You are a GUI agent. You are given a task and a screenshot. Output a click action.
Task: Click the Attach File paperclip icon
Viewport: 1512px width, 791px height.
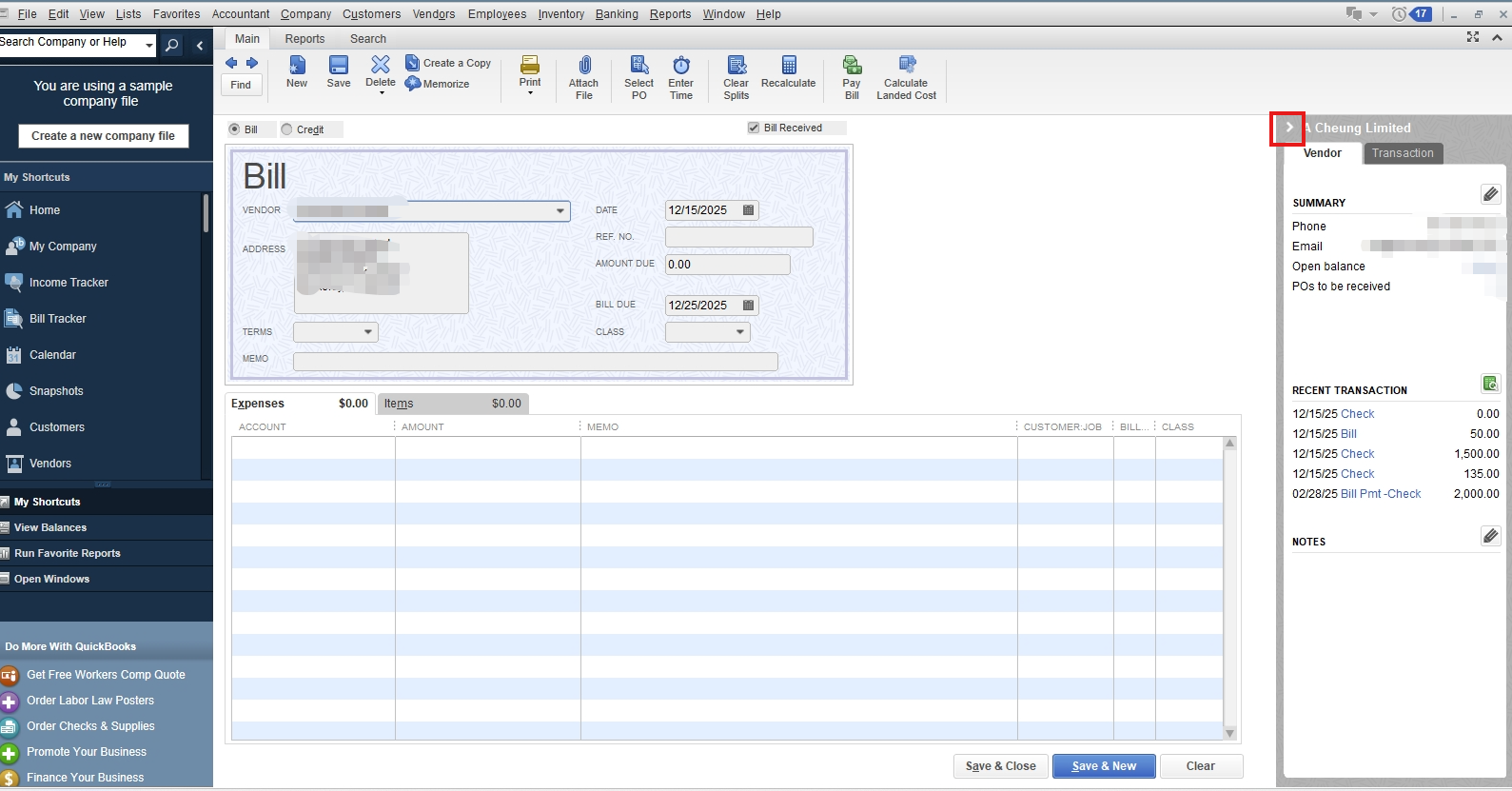click(x=584, y=65)
